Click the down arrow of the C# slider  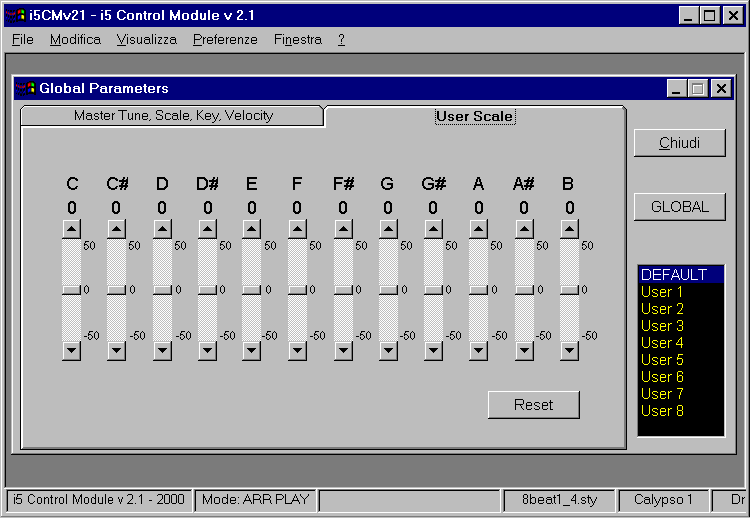tap(116, 350)
